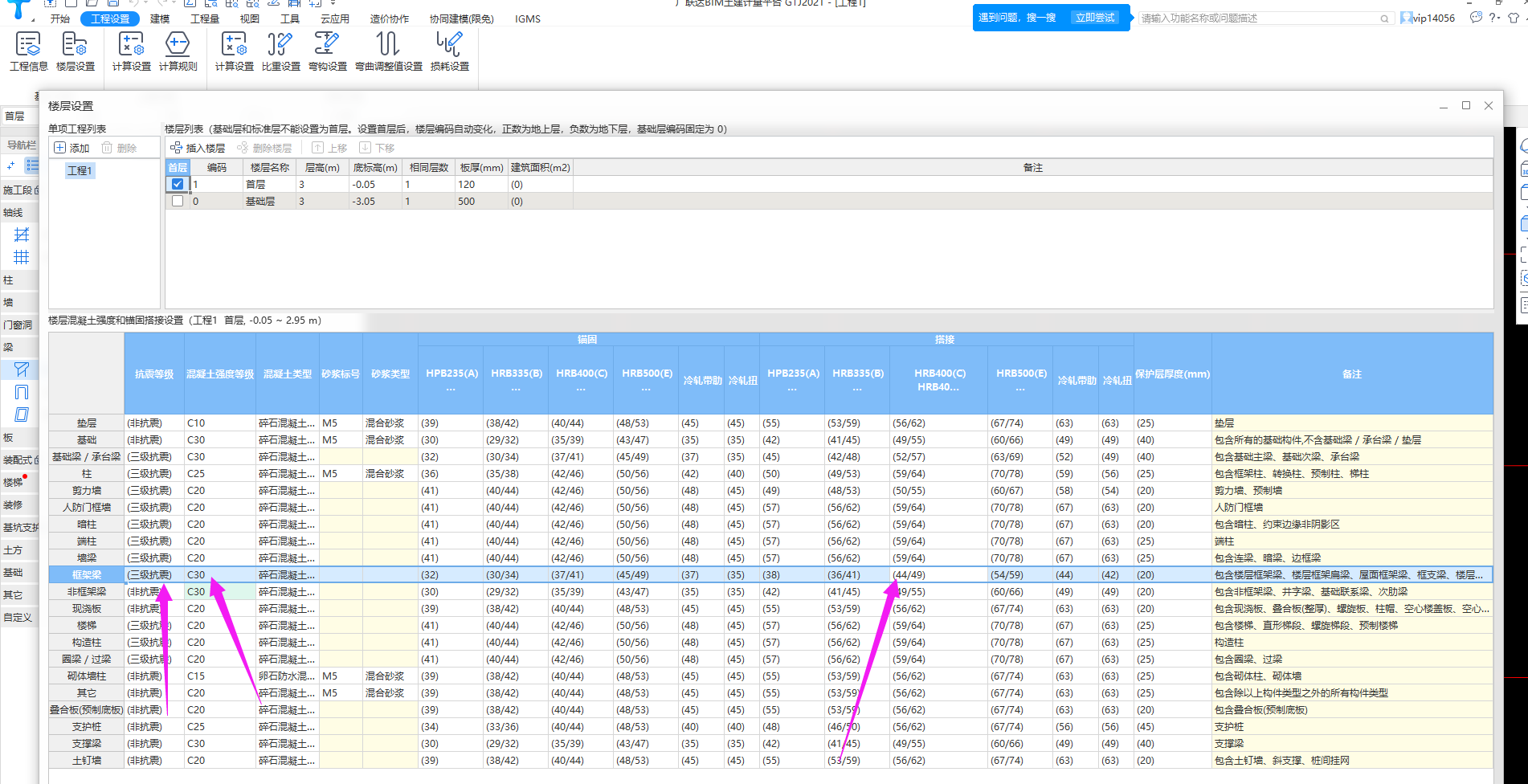This screenshot has height=784, width=1528.
Task: Select 自定义 category in left navigation
Action: pyautogui.click(x=19, y=617)
